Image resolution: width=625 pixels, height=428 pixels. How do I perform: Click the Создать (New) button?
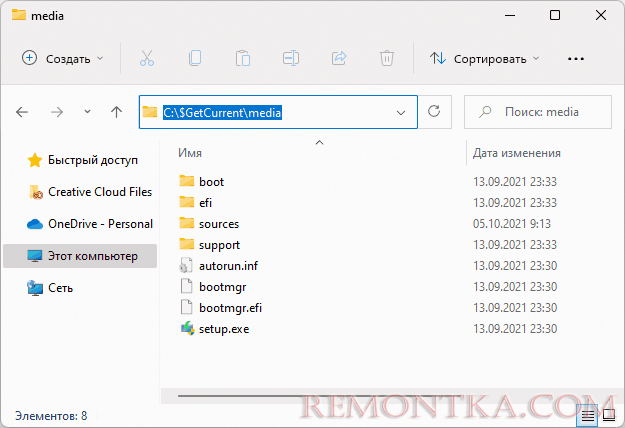[63, 59]
